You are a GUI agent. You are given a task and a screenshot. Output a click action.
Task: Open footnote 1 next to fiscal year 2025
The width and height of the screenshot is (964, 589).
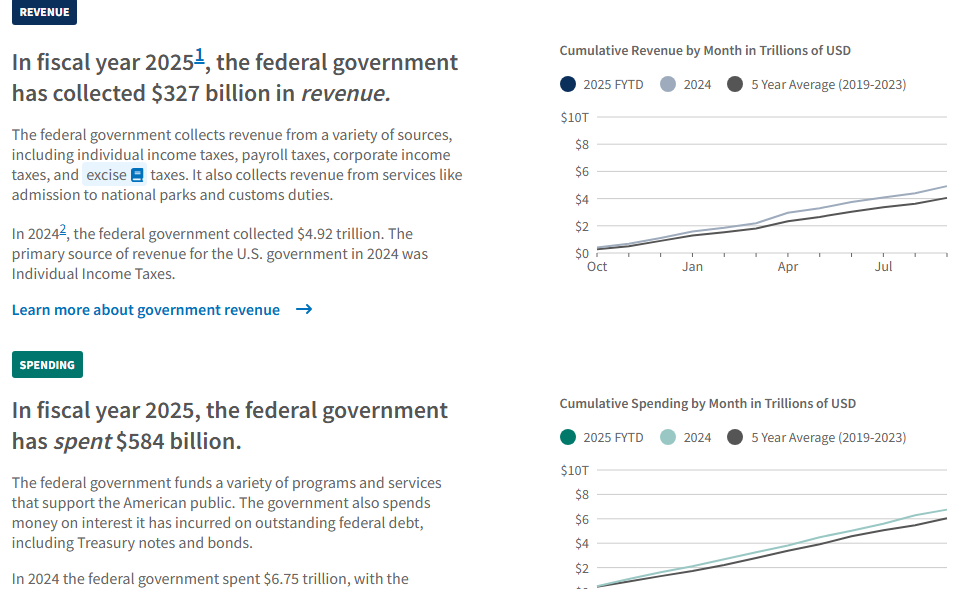pos(199,56)
